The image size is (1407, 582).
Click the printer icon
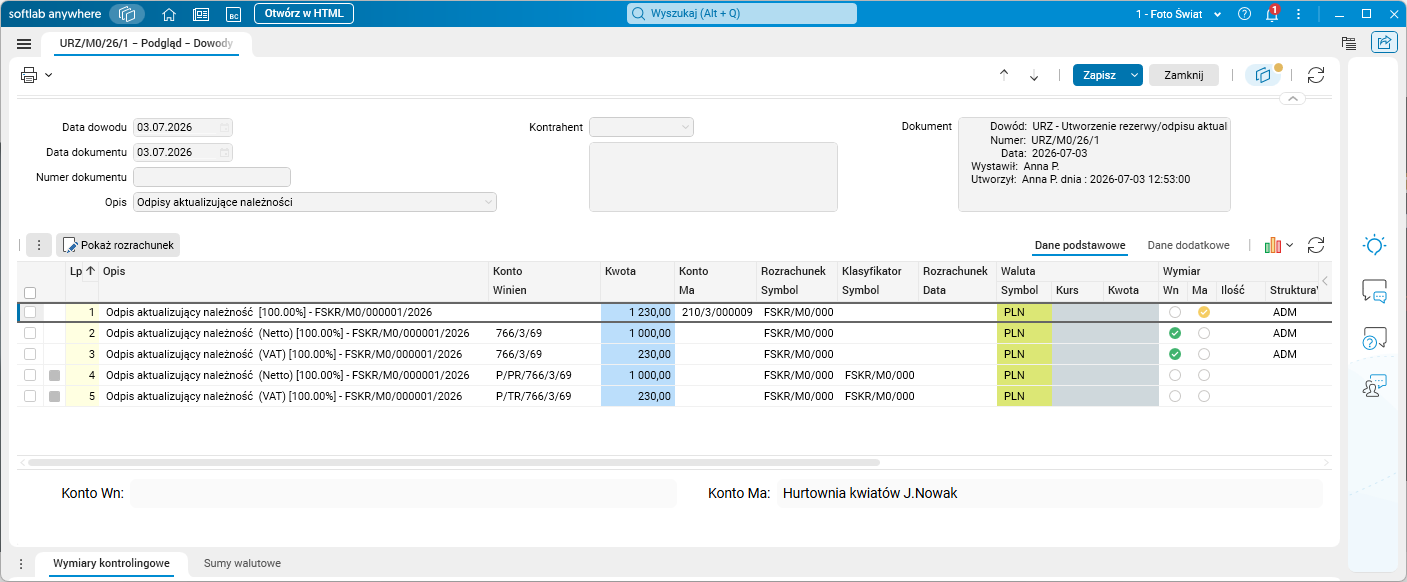click(29, 75)
